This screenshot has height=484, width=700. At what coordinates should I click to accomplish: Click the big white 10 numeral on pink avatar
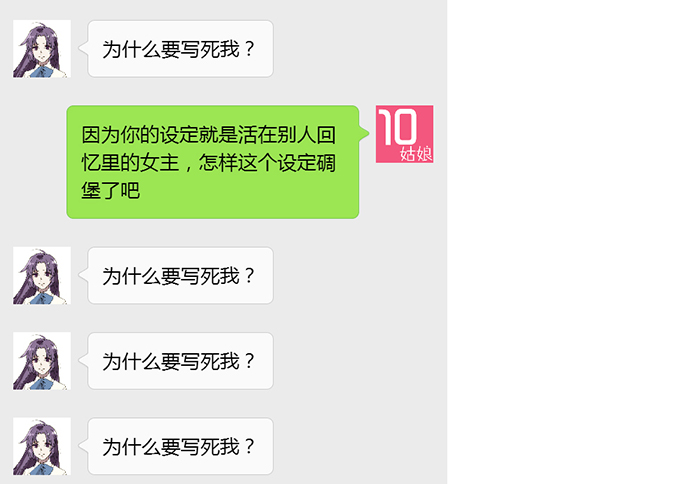(x=397, y=127)
